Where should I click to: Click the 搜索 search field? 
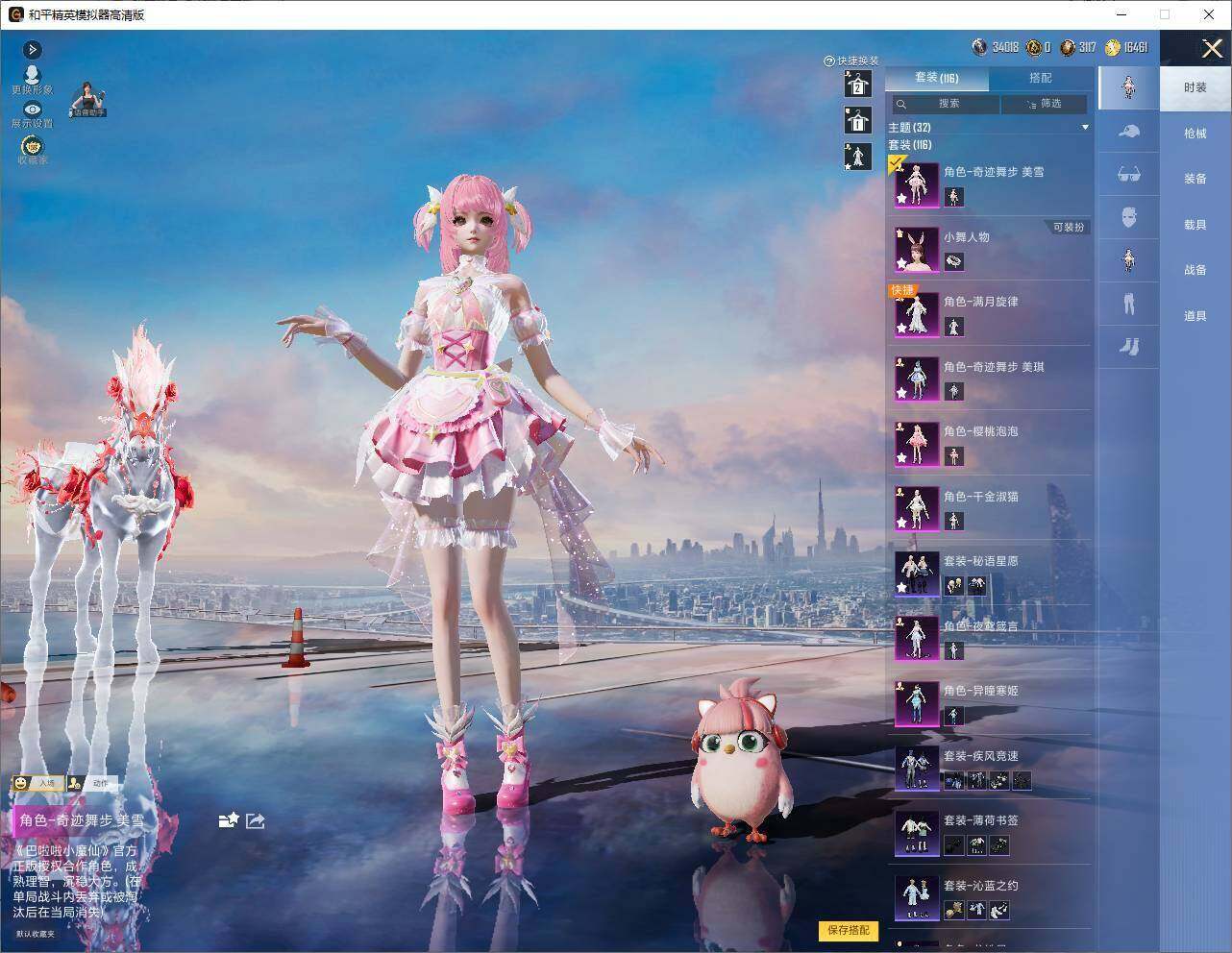(x=946, y=104)
